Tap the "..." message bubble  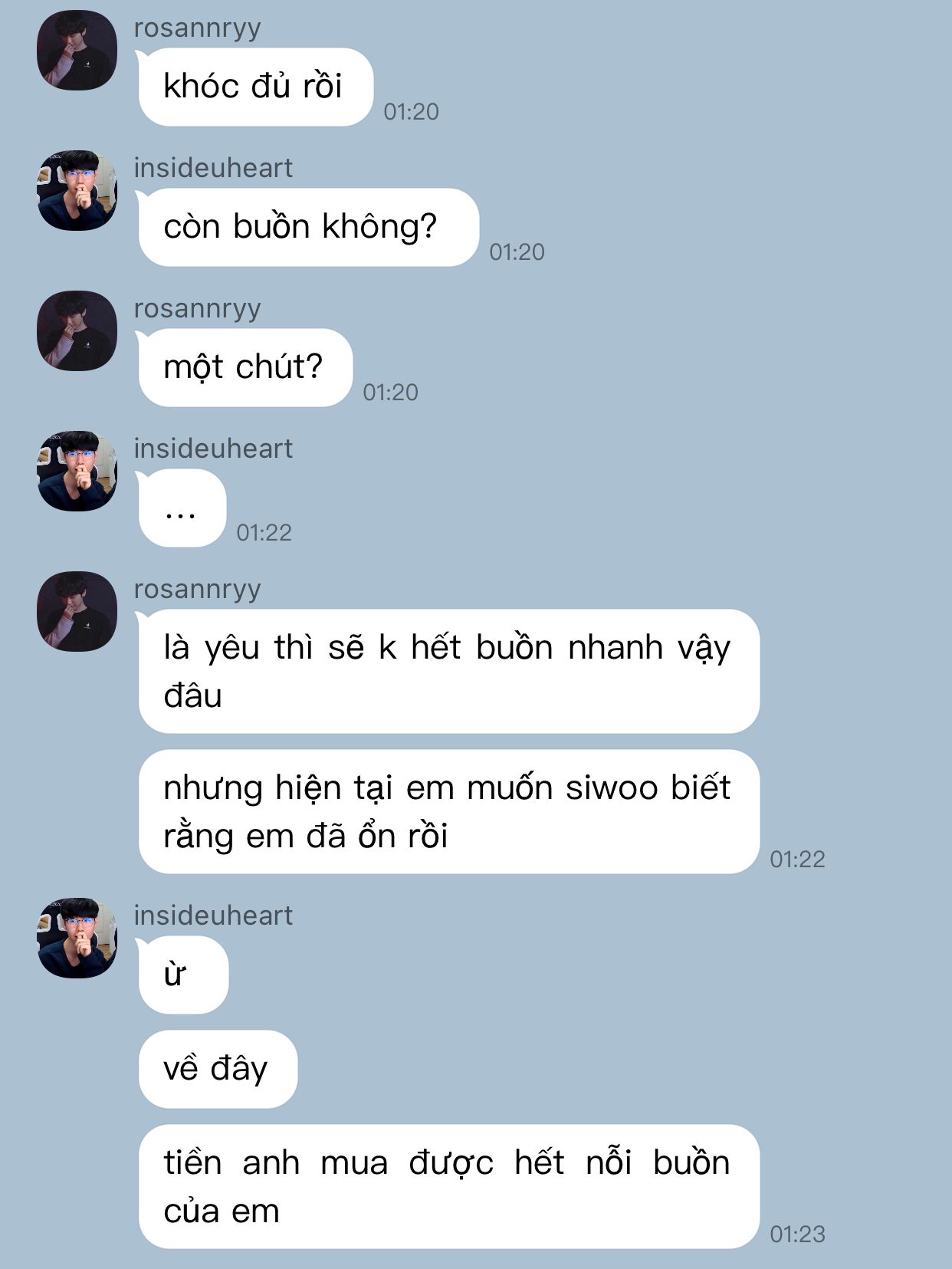coord(182,508)
